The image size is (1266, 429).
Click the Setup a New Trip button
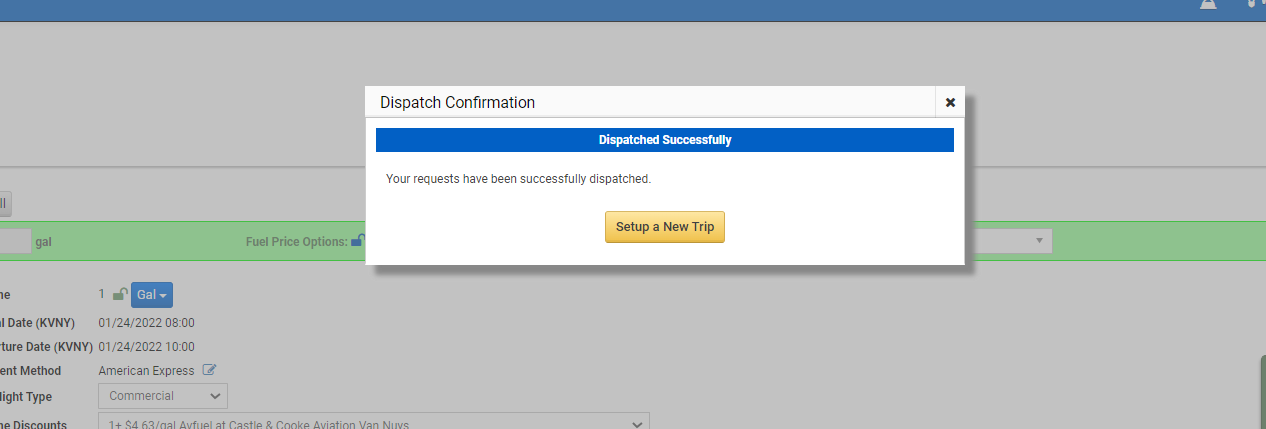tap(664, 227)
